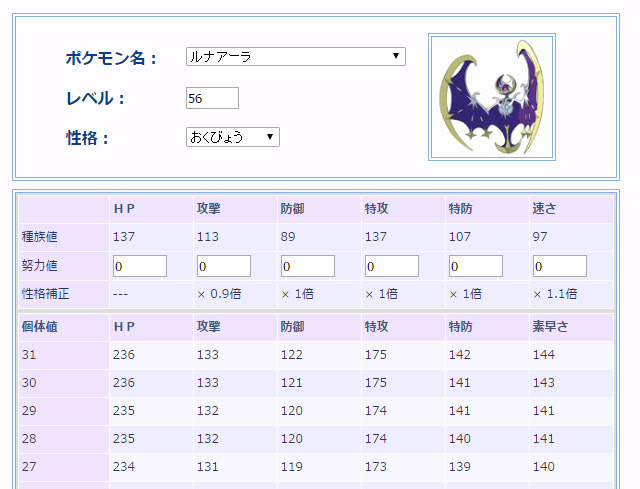Click the 攻撃 努力値 input field

pyautogui.click(x=224, y=266)
